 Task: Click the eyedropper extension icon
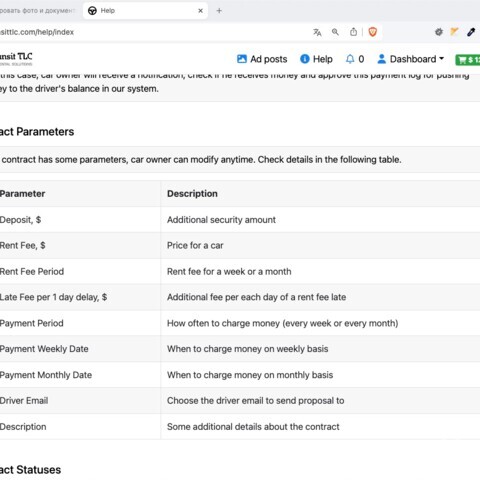point(471,32)
